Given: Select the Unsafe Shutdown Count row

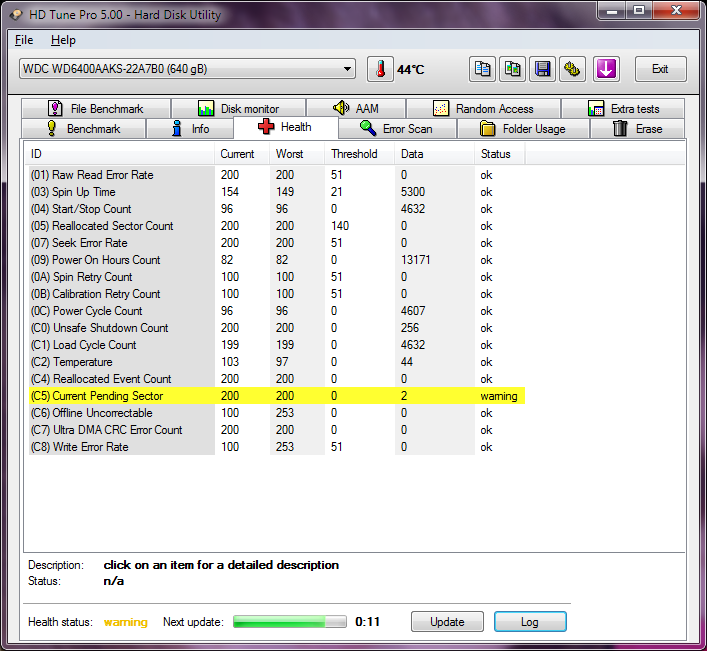Looking at the screenshot, I should point(277,328).
